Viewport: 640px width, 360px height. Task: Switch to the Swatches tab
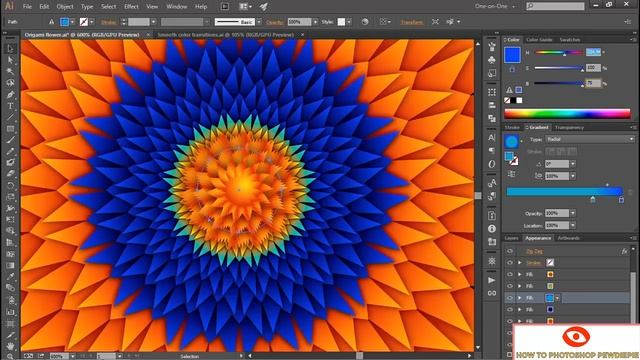pyautogui.click(x=569, y=40)
